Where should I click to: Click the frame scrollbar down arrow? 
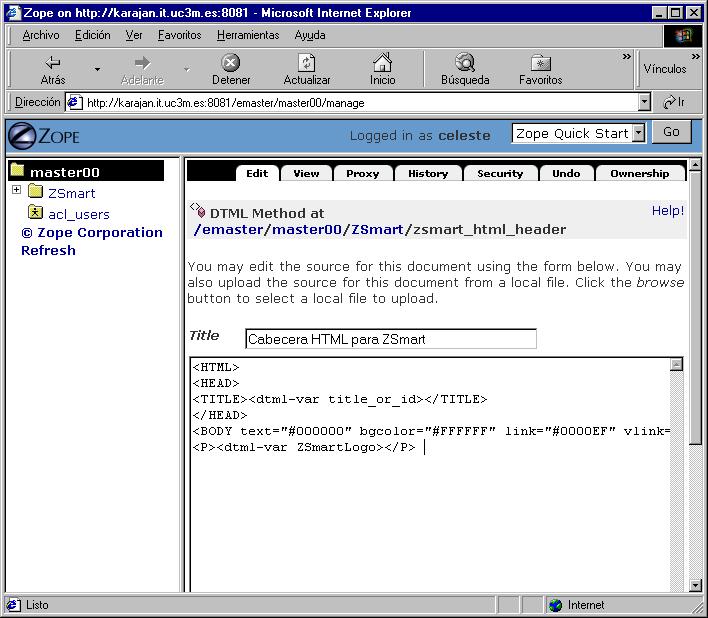[x=695, y=585]
